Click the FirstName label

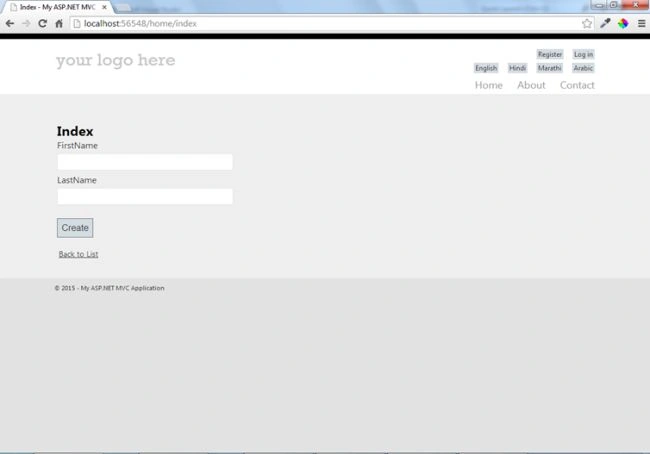pyautogui.click(x=78, y=146)
